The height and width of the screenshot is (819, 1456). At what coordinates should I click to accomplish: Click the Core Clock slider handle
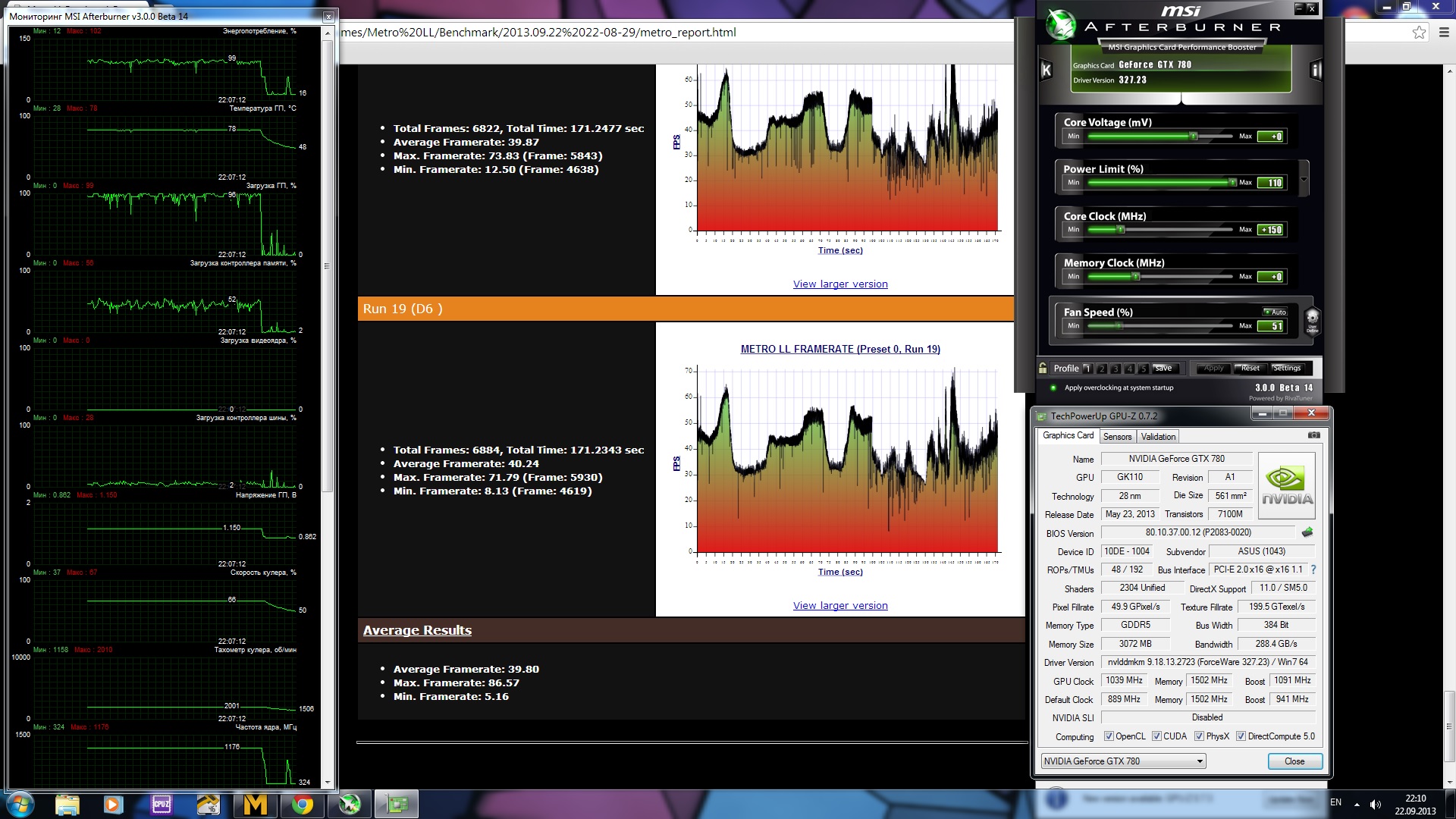(1121, 229)
